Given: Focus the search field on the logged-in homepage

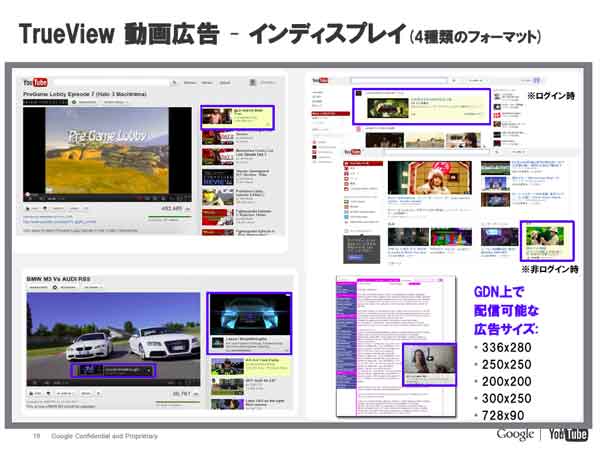Looking at the screenshot, I should click(x=399, y=80).
